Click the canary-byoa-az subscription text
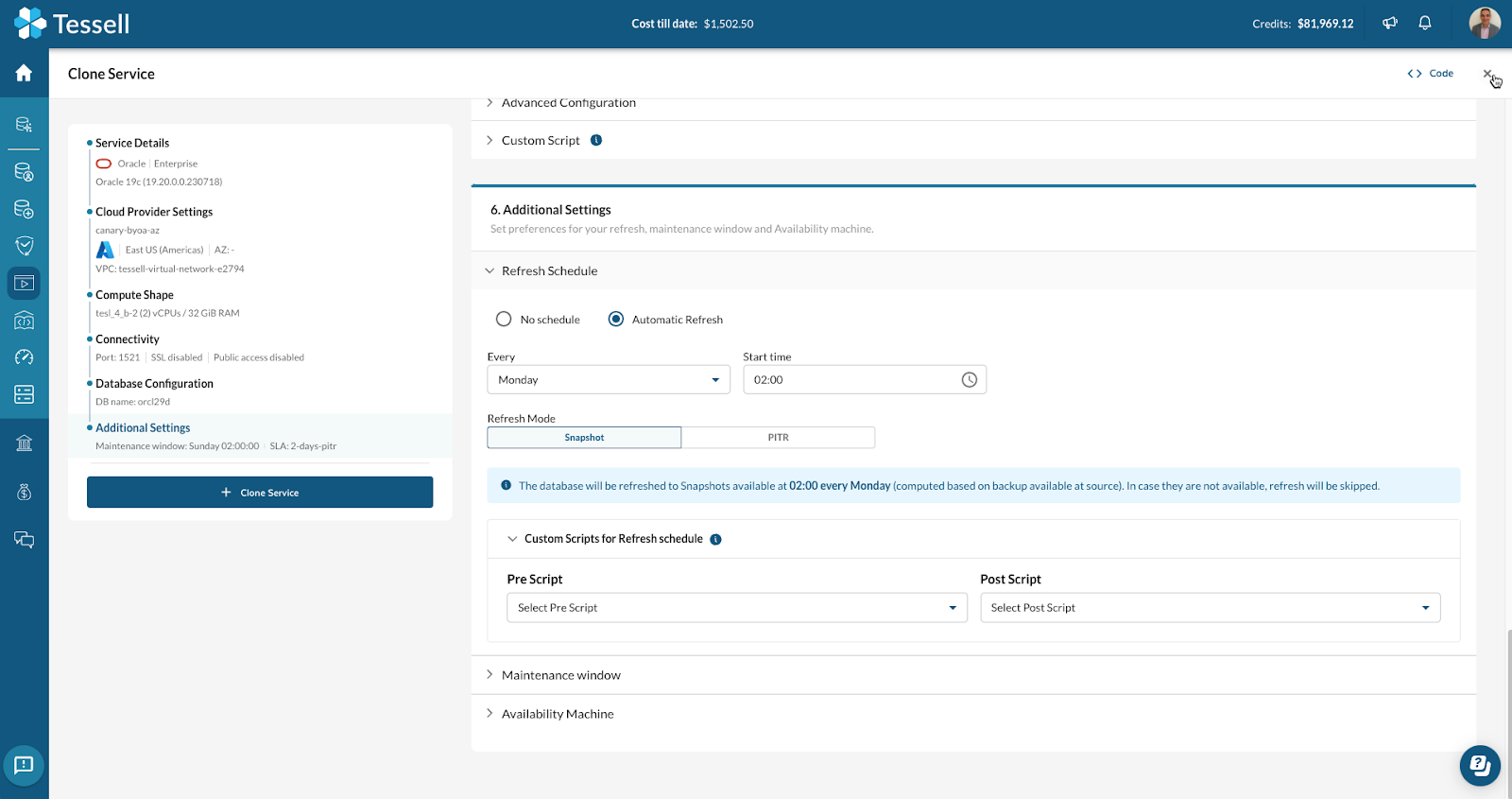Screen dimensions: 1512x799 [128, 230]
